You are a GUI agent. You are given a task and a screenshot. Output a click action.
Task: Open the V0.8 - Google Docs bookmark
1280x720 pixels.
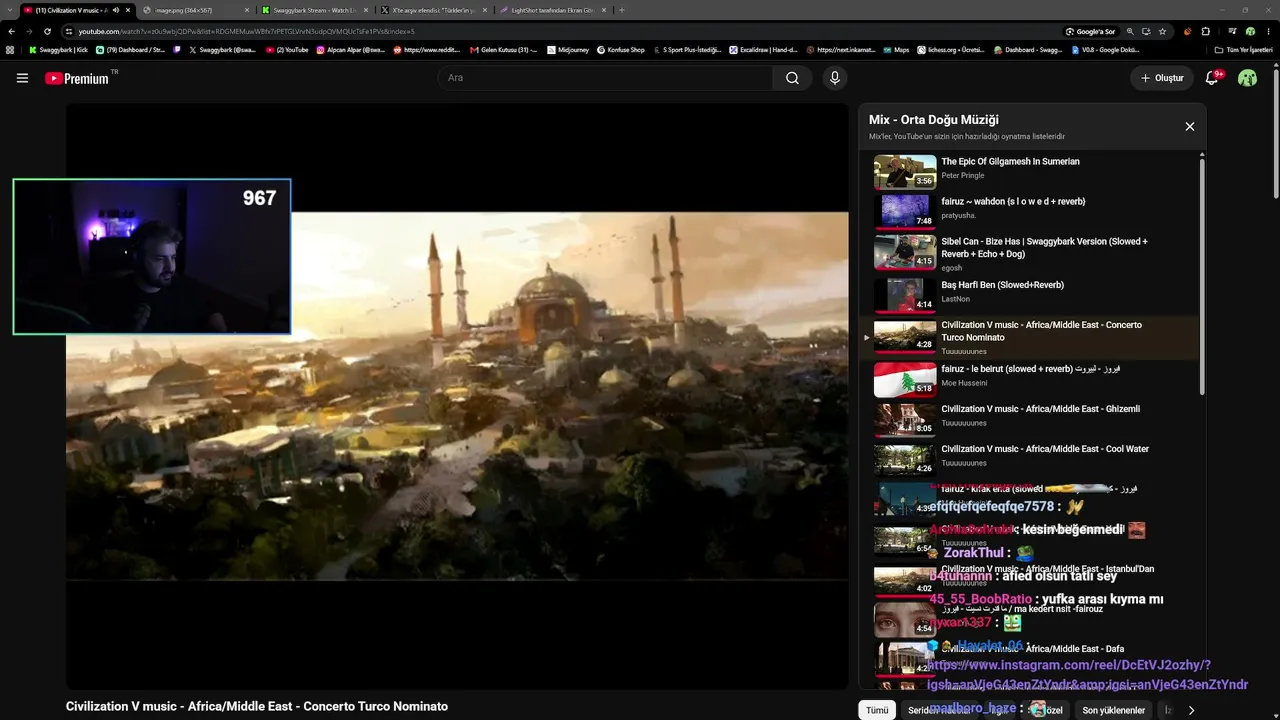point(1104,49)
